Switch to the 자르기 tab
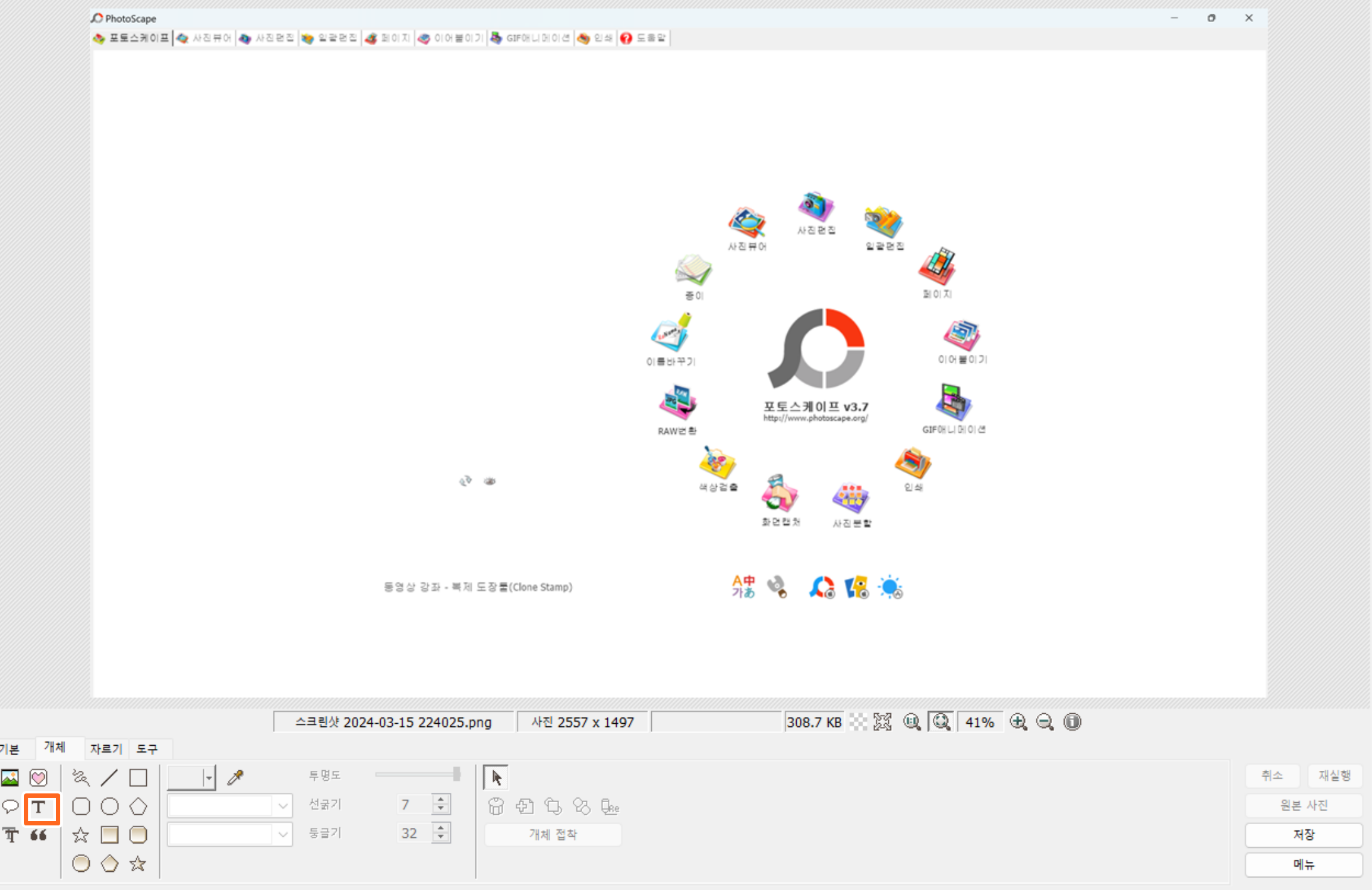1372x890 pixels. click(105, 748)
